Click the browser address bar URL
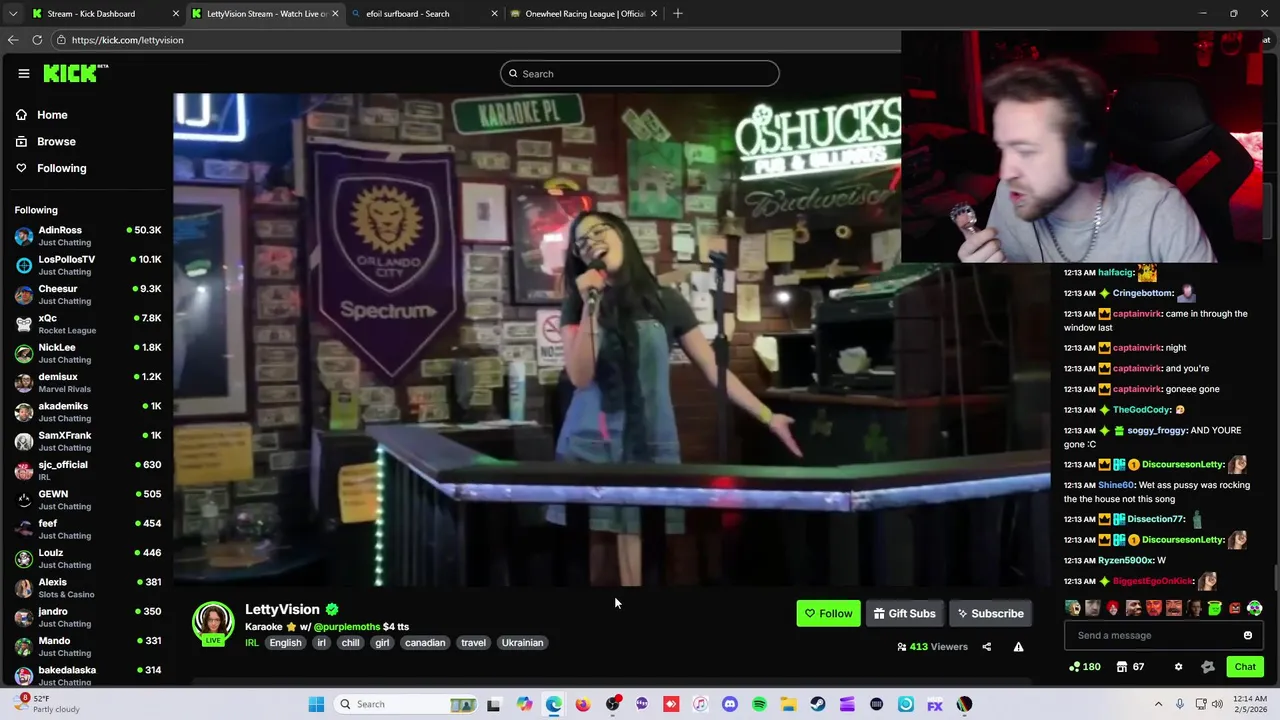Screen dimensions: 1280x720 point(127,40)
